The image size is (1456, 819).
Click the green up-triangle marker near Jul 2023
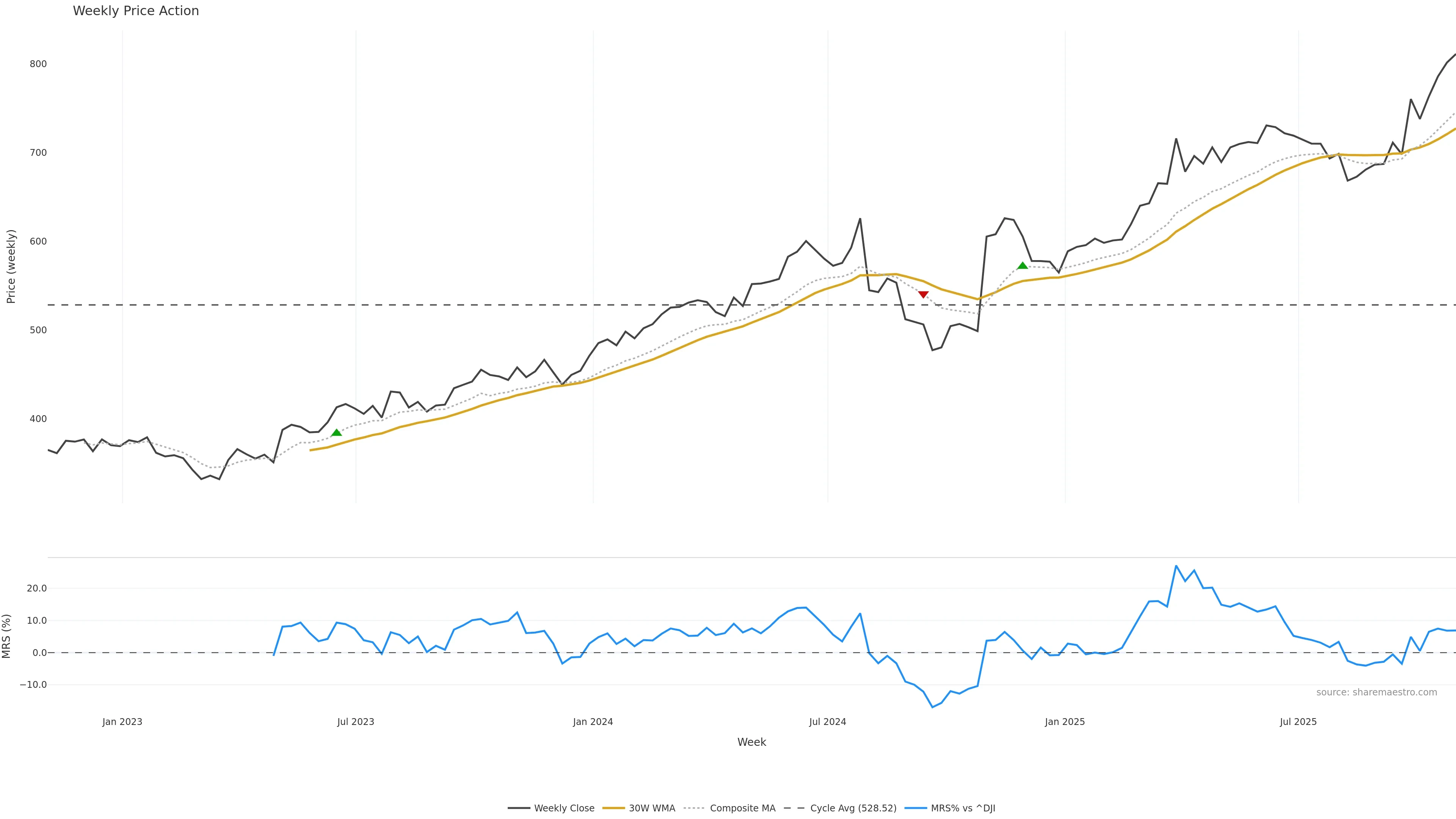(336, 433)
